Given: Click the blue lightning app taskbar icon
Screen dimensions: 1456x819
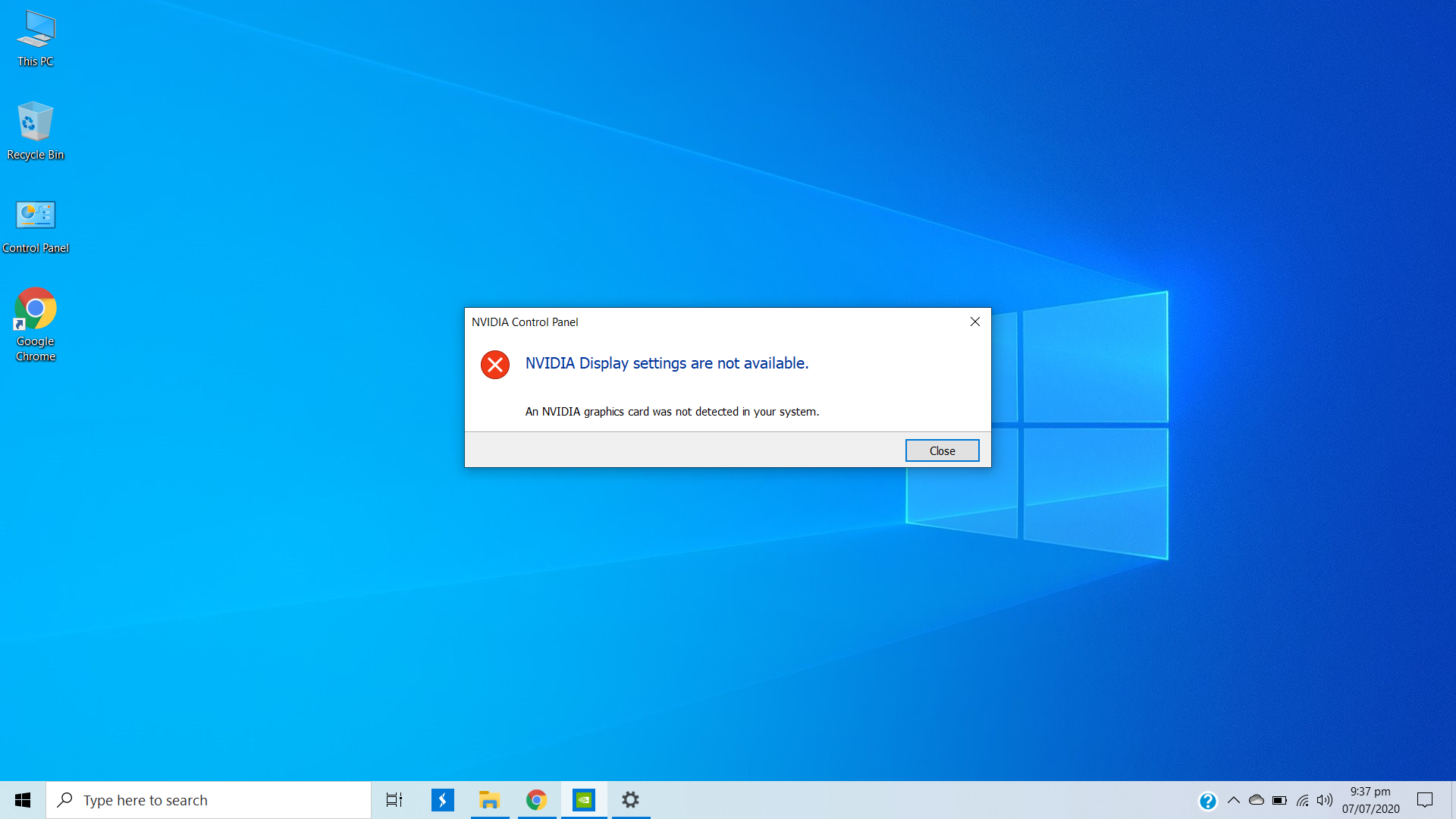Looking at the screenshot, I should coord(442,800).
